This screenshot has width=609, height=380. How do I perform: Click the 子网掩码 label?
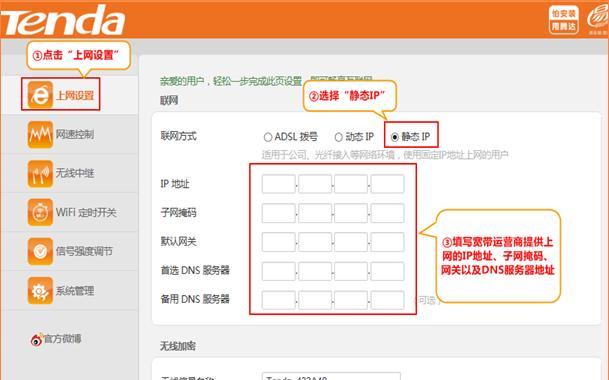tap(179, 213)
